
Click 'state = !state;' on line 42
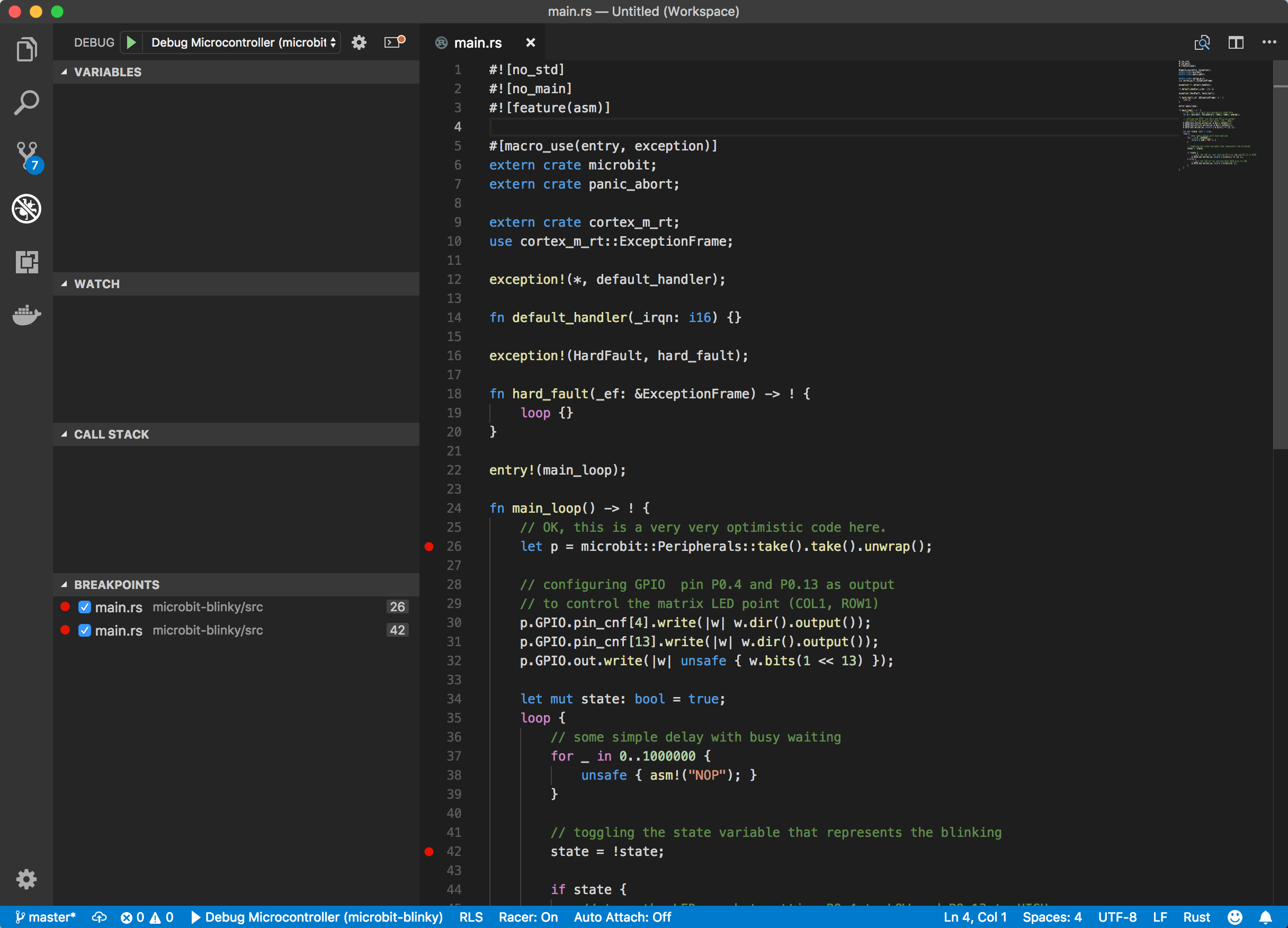607,851
